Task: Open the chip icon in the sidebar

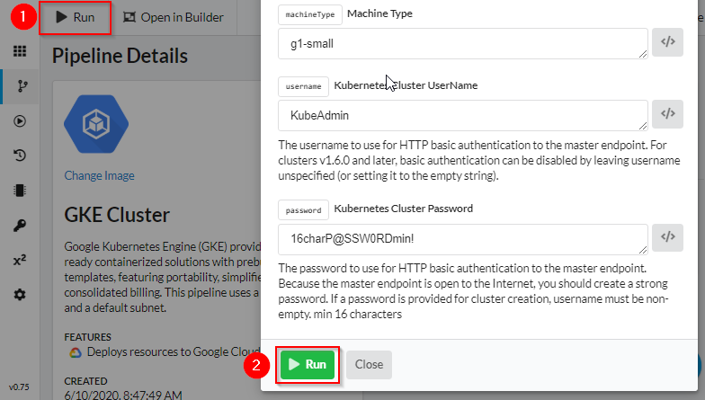Action: (x=20, y=190)
